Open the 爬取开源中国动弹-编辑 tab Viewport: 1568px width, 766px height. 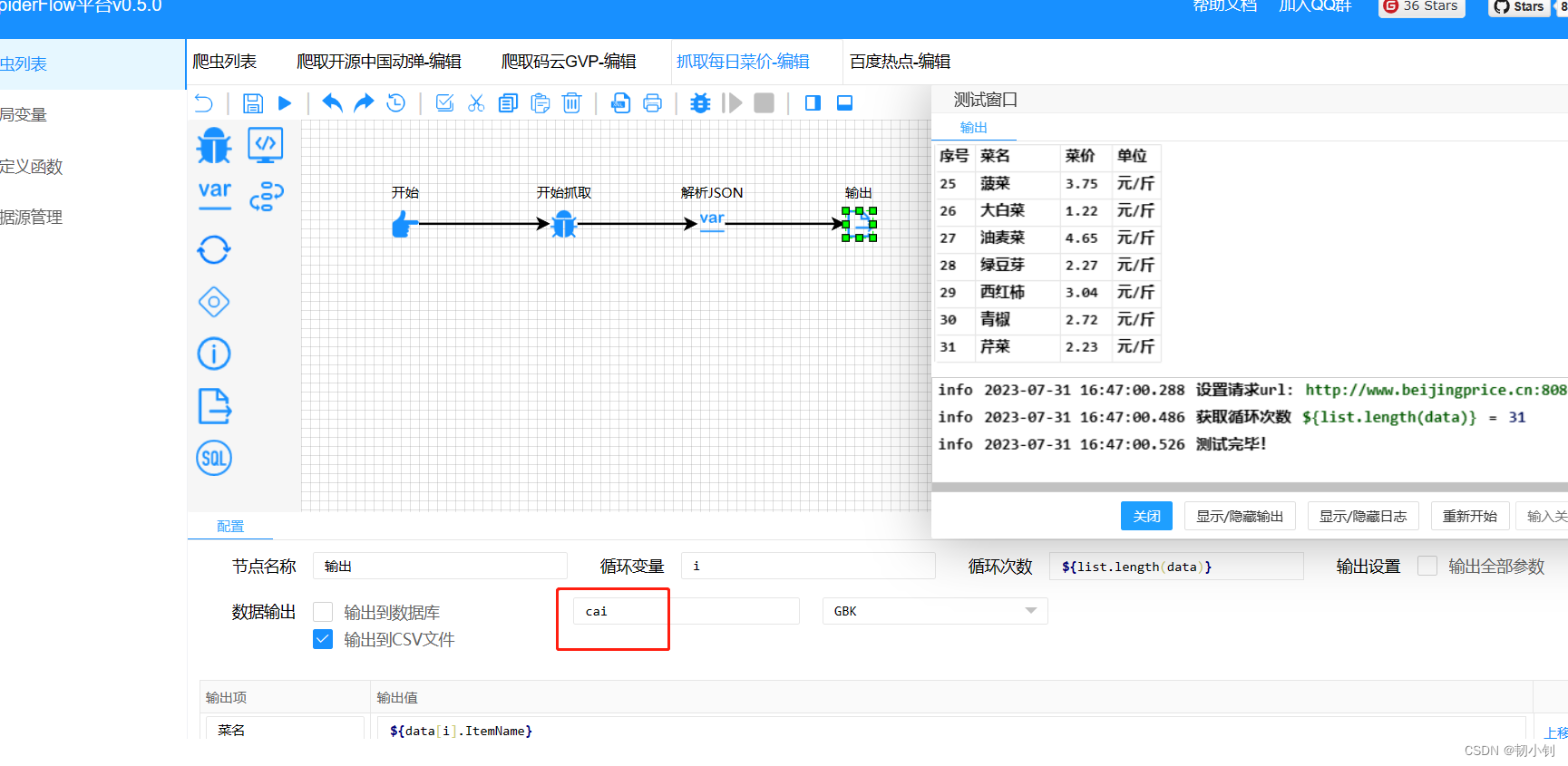(x=379, y=62)
